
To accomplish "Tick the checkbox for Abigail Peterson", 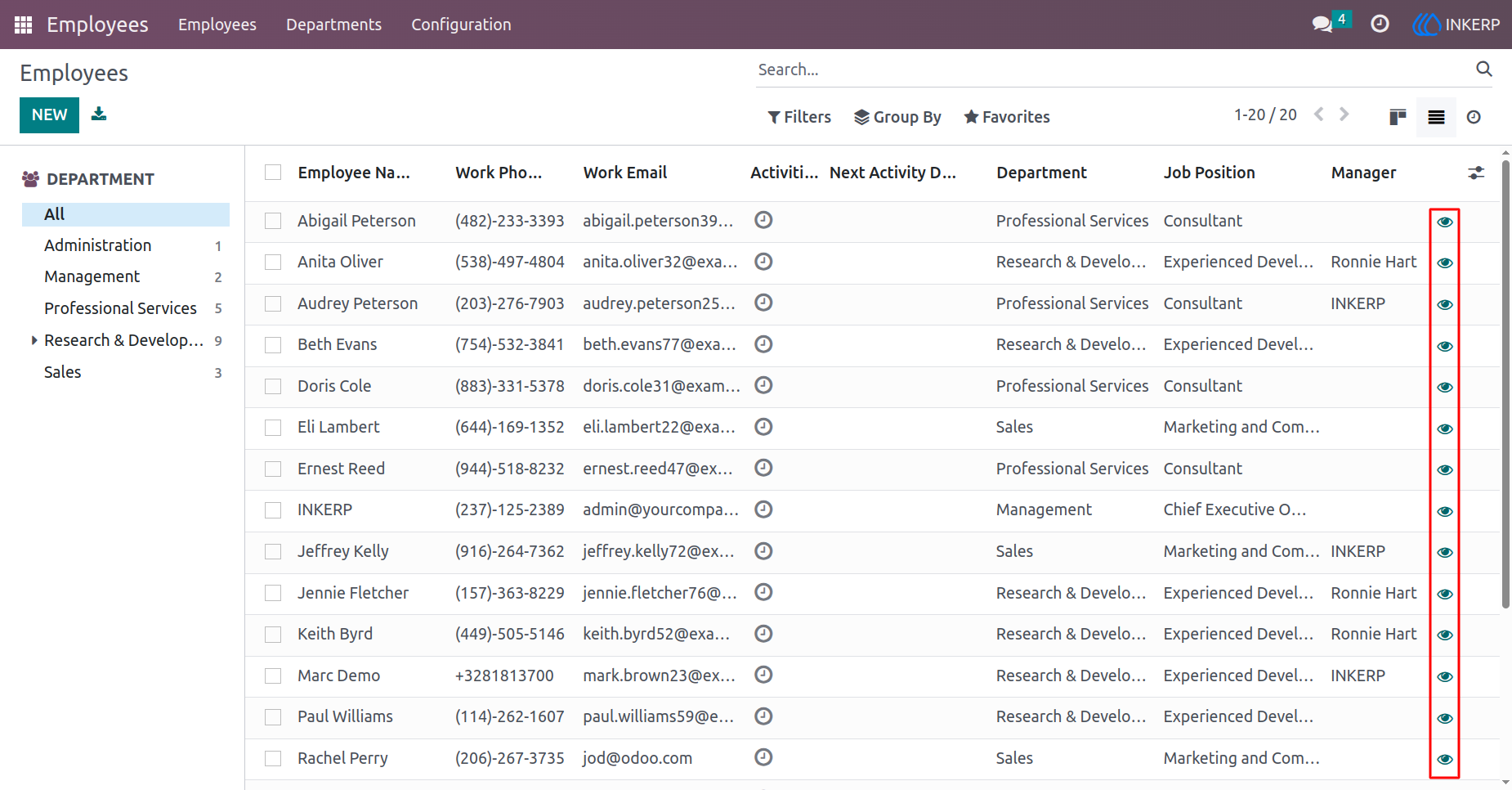I will pyautogui.click(x=273, y=221).
